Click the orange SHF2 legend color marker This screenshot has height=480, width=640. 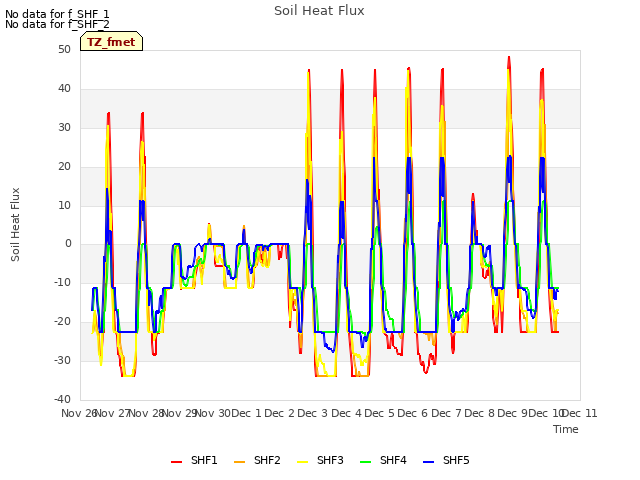pos(239,462)
